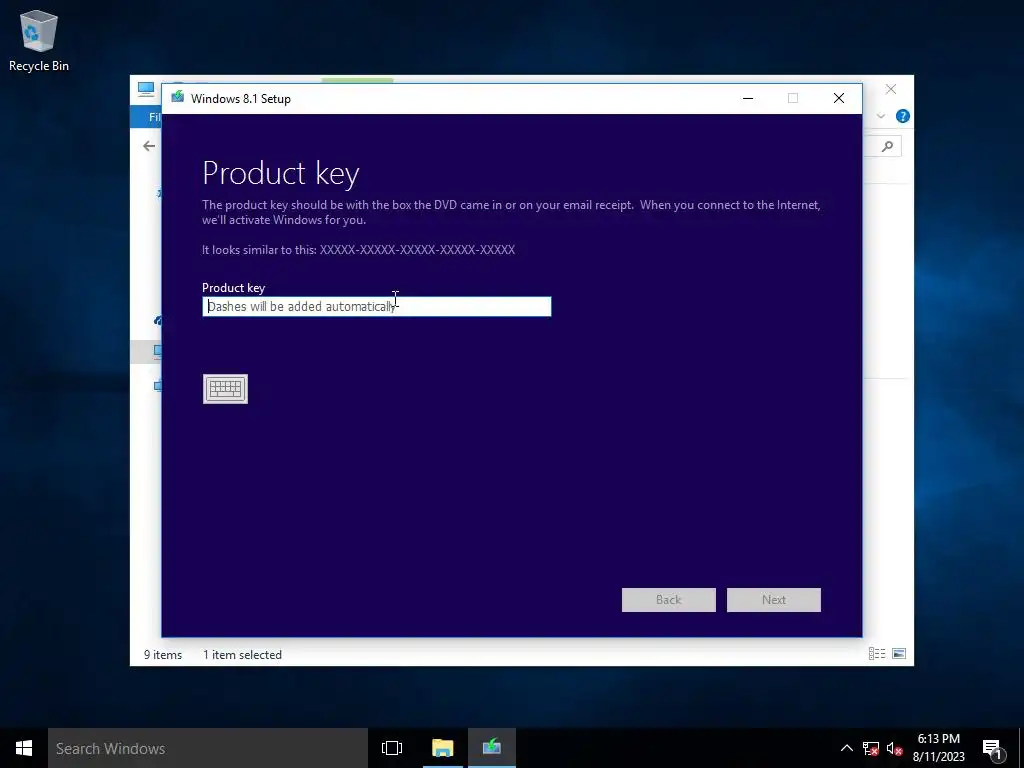Click the Windows 8.1 Setup title icon
The height and width of the screenshot is (768, 1024).
[x=177, y=98]
